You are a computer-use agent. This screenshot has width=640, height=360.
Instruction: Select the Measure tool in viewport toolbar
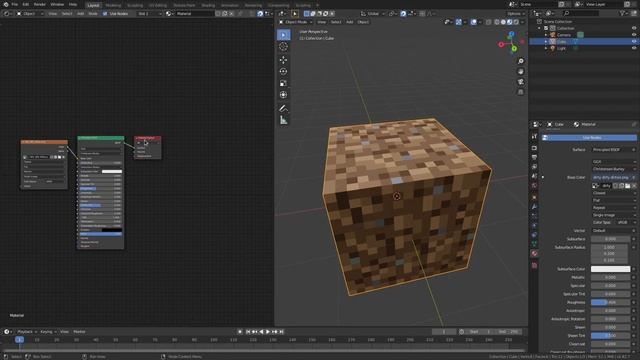coord(283,120)
